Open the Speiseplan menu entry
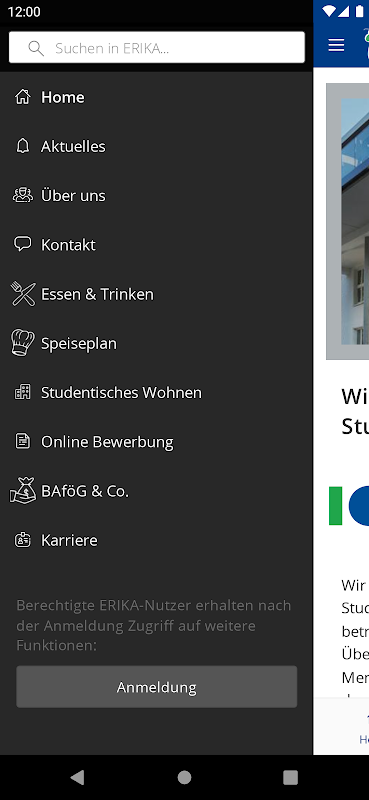Viewport: 369px width, 800px height. coord(156,343)
